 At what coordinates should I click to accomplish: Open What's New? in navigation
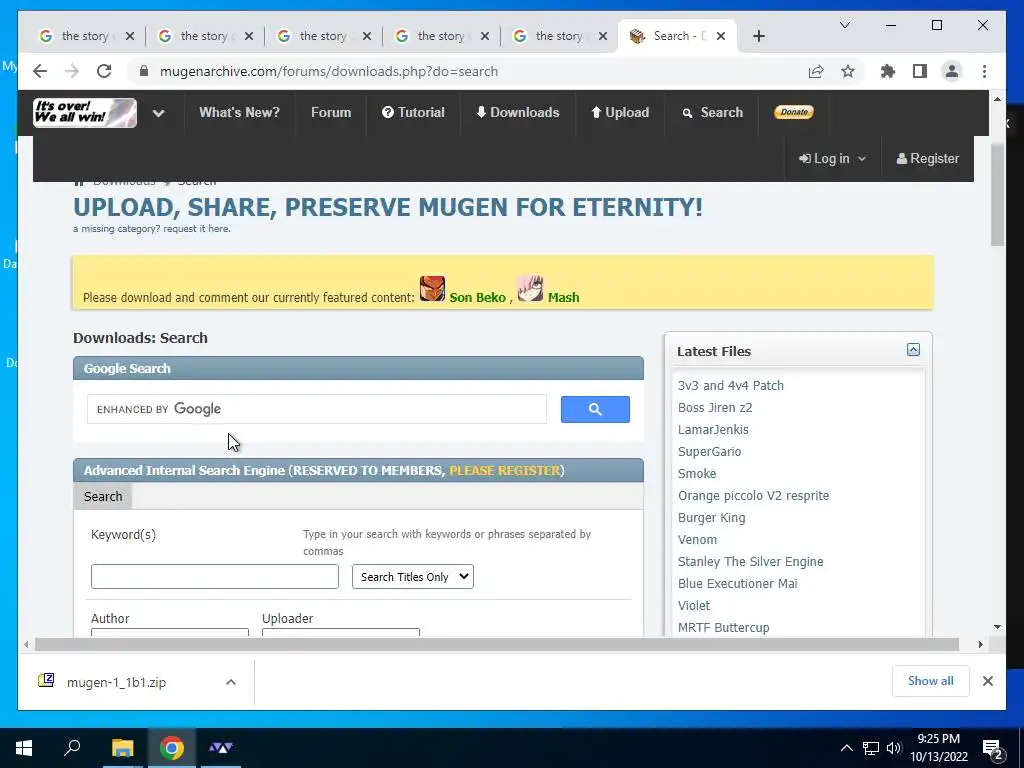point(239,112)
